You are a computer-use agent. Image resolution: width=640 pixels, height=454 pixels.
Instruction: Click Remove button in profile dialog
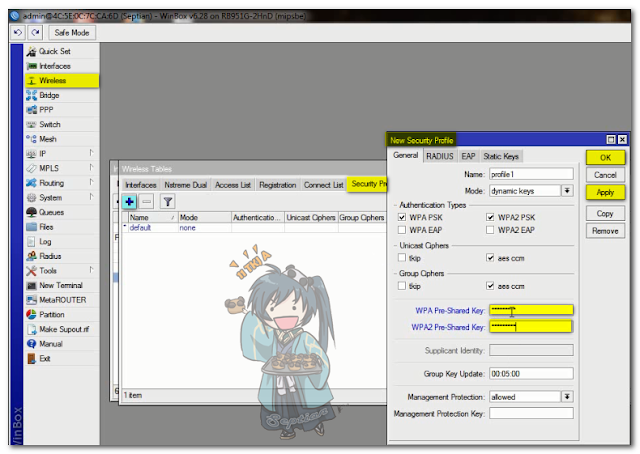(x=605, y=231)
